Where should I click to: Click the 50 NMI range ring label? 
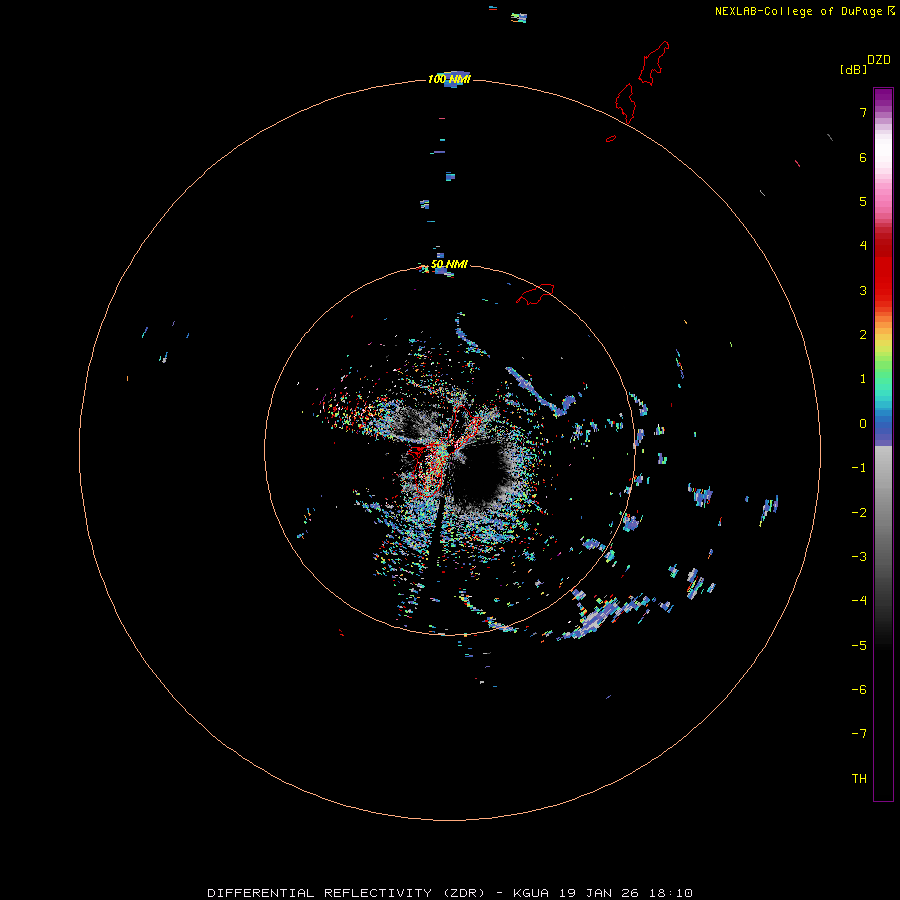click(x=449, y=264)
